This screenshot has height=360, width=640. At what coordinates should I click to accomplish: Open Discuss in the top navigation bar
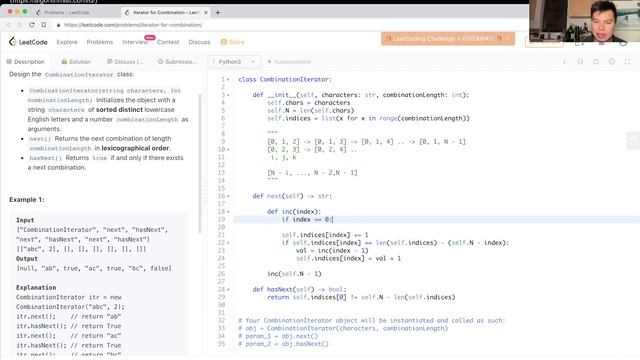click(x=199, y=42)
